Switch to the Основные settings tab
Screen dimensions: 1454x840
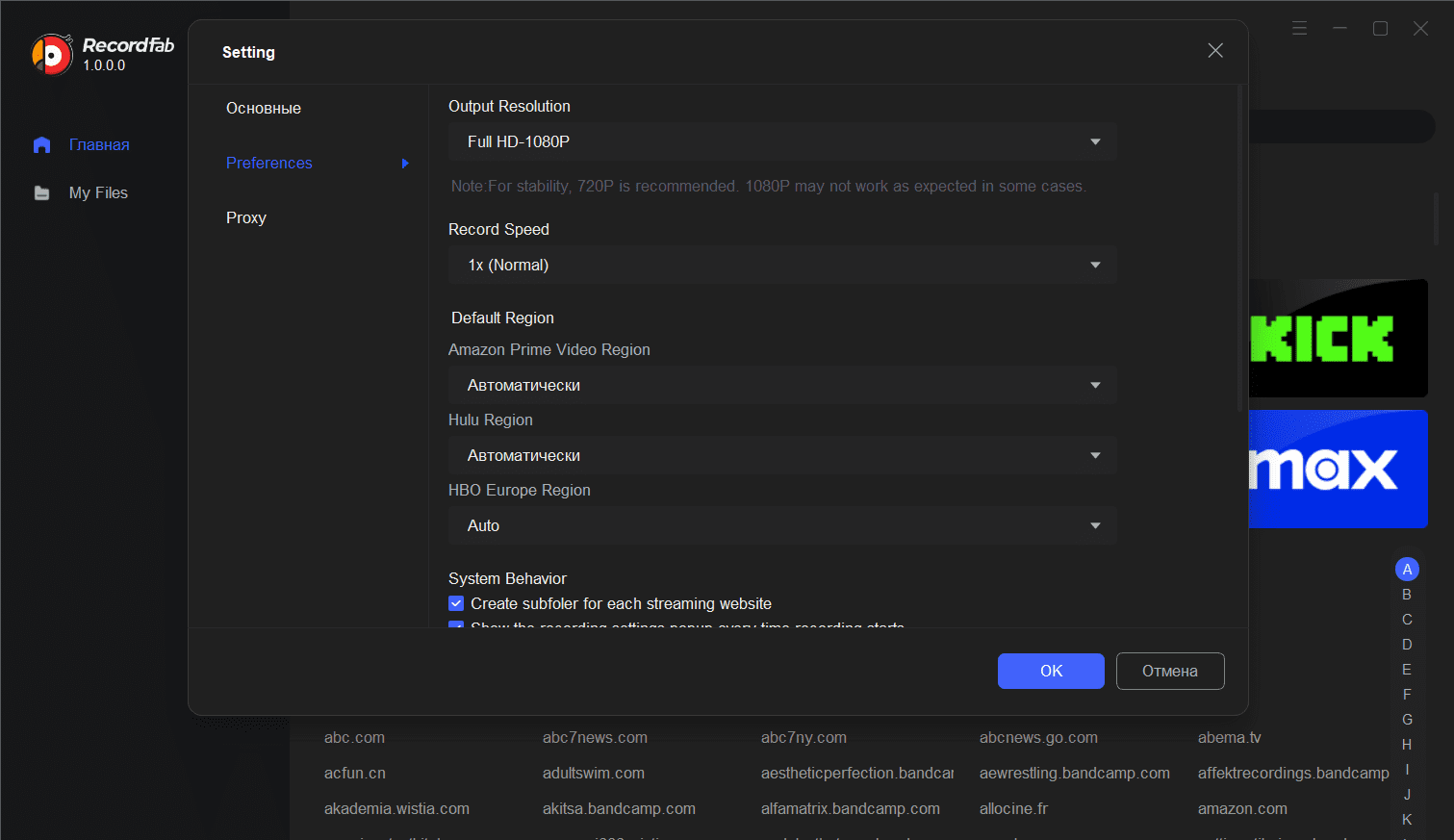coord(264,109)
